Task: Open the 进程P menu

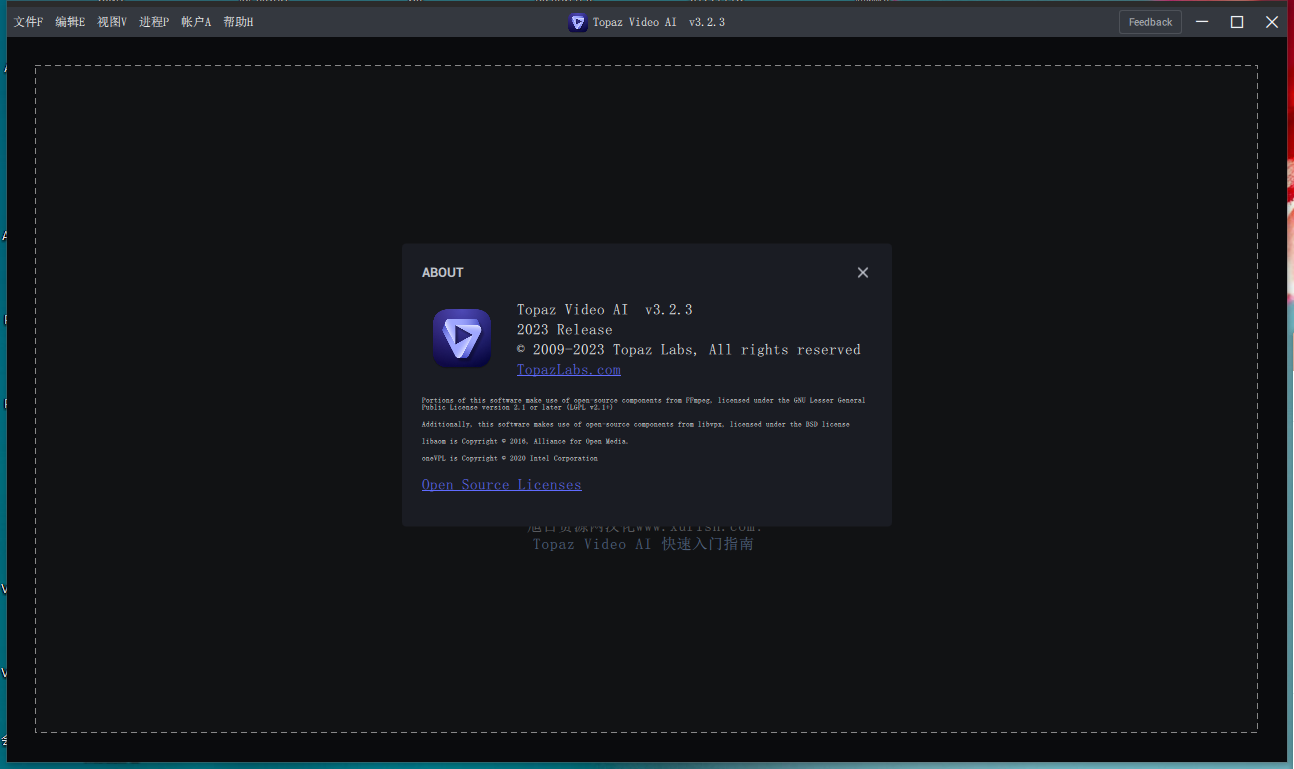Action: pyautogui.click(x=154, y=22)
